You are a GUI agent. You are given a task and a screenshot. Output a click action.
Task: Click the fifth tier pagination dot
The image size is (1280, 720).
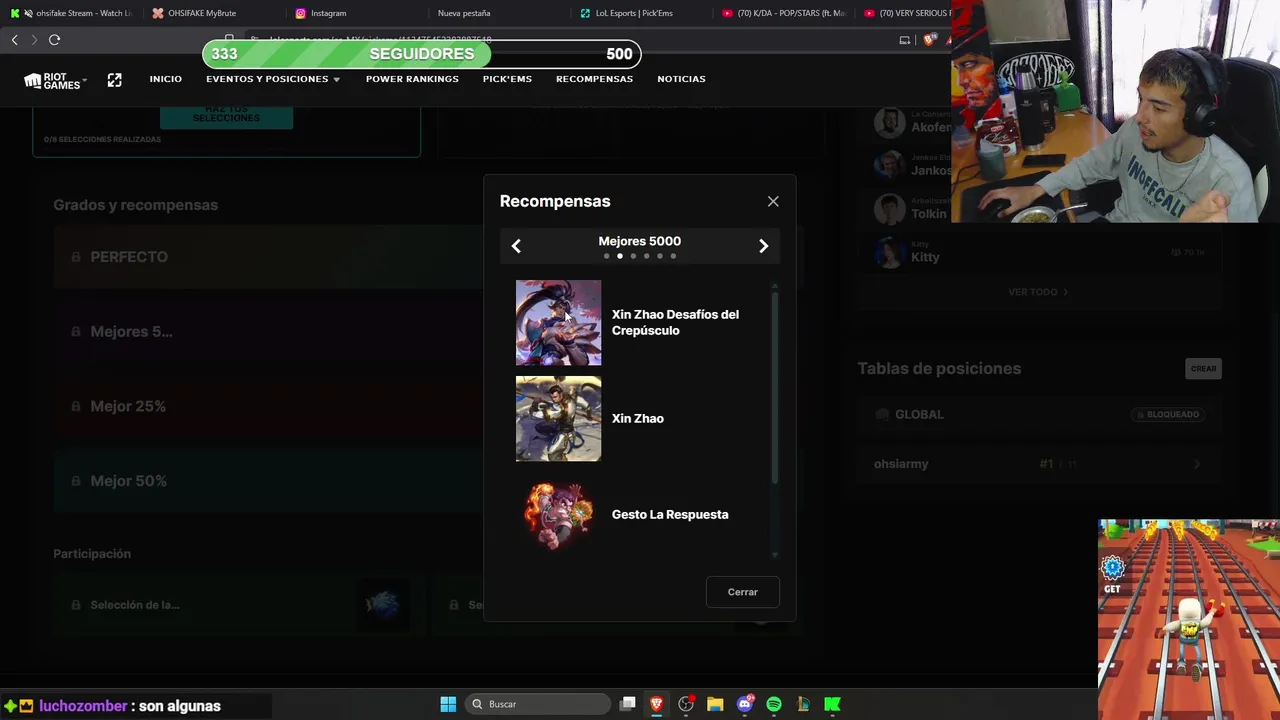[x=659, y=256]
